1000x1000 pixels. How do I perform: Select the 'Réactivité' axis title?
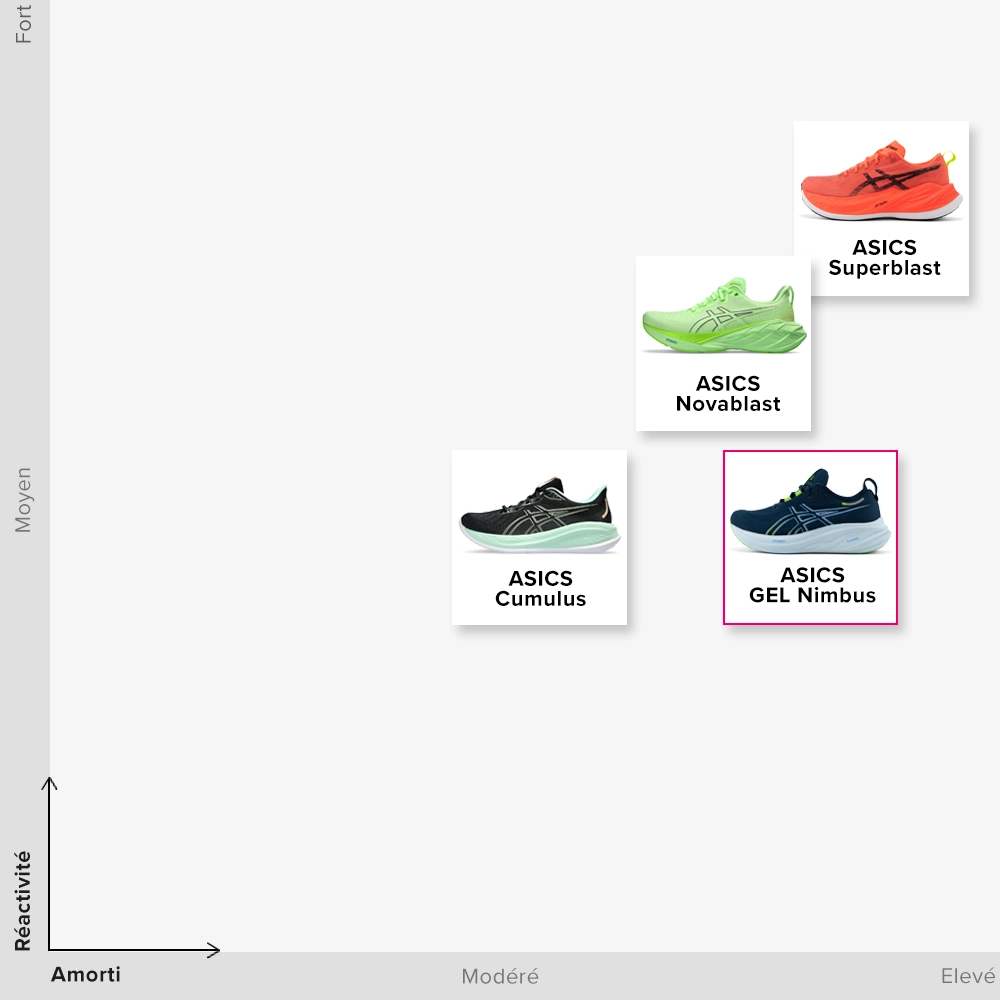[23, 901]
